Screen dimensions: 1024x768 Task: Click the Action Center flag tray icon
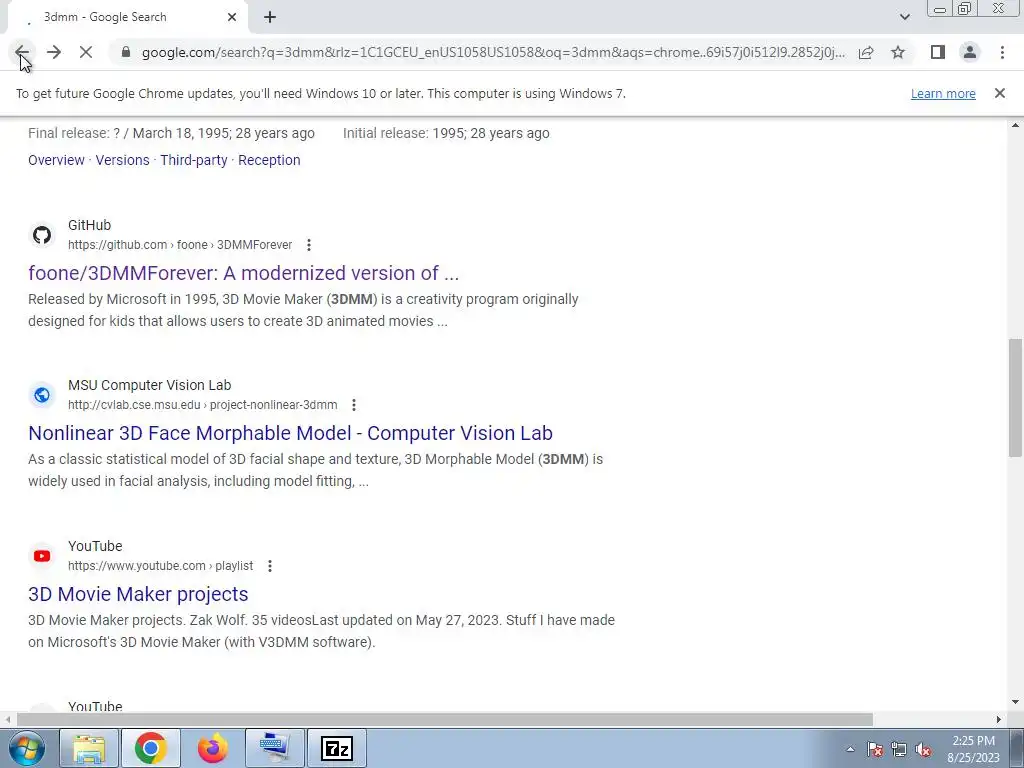875,749
